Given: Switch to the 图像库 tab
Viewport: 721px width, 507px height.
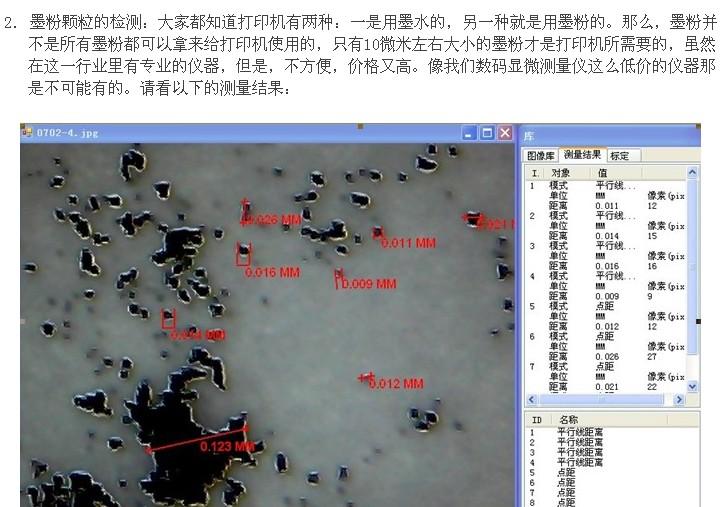Looking at the screenshot, I should click(542, 156).
